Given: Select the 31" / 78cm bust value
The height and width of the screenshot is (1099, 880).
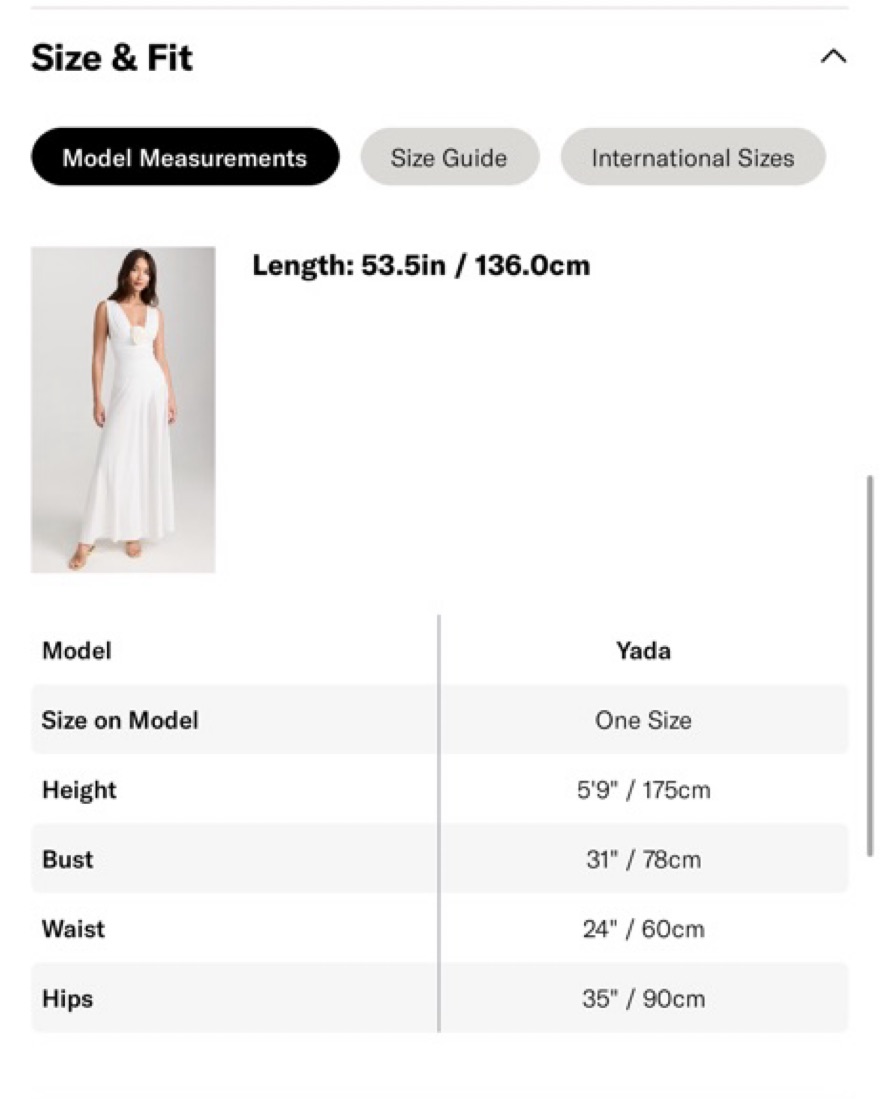Looking at the screenshot, I should click(643, 859).
